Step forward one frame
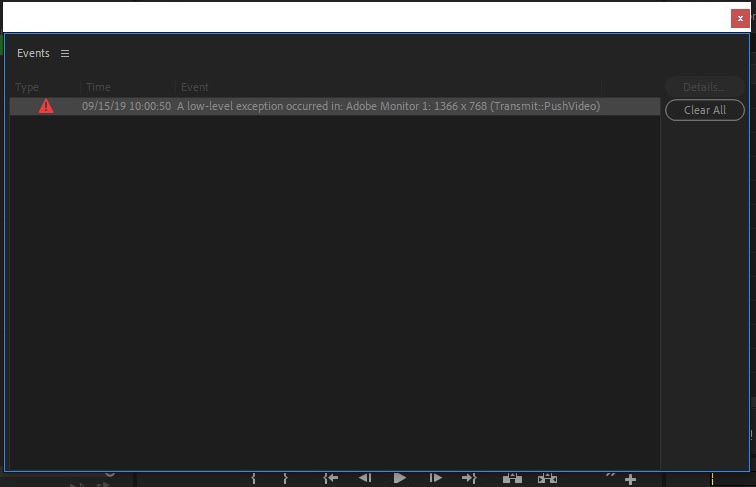 (435, 478)
